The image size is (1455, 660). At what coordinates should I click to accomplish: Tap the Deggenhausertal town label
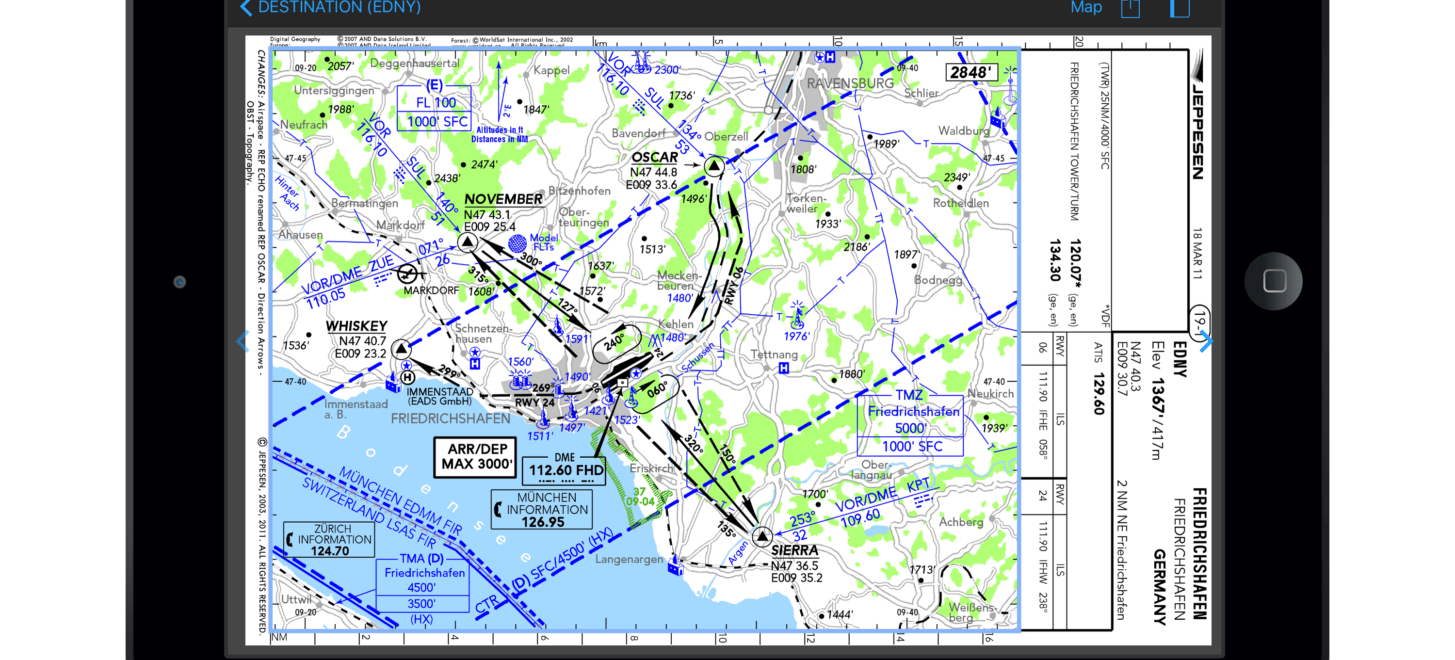[415, 62]
